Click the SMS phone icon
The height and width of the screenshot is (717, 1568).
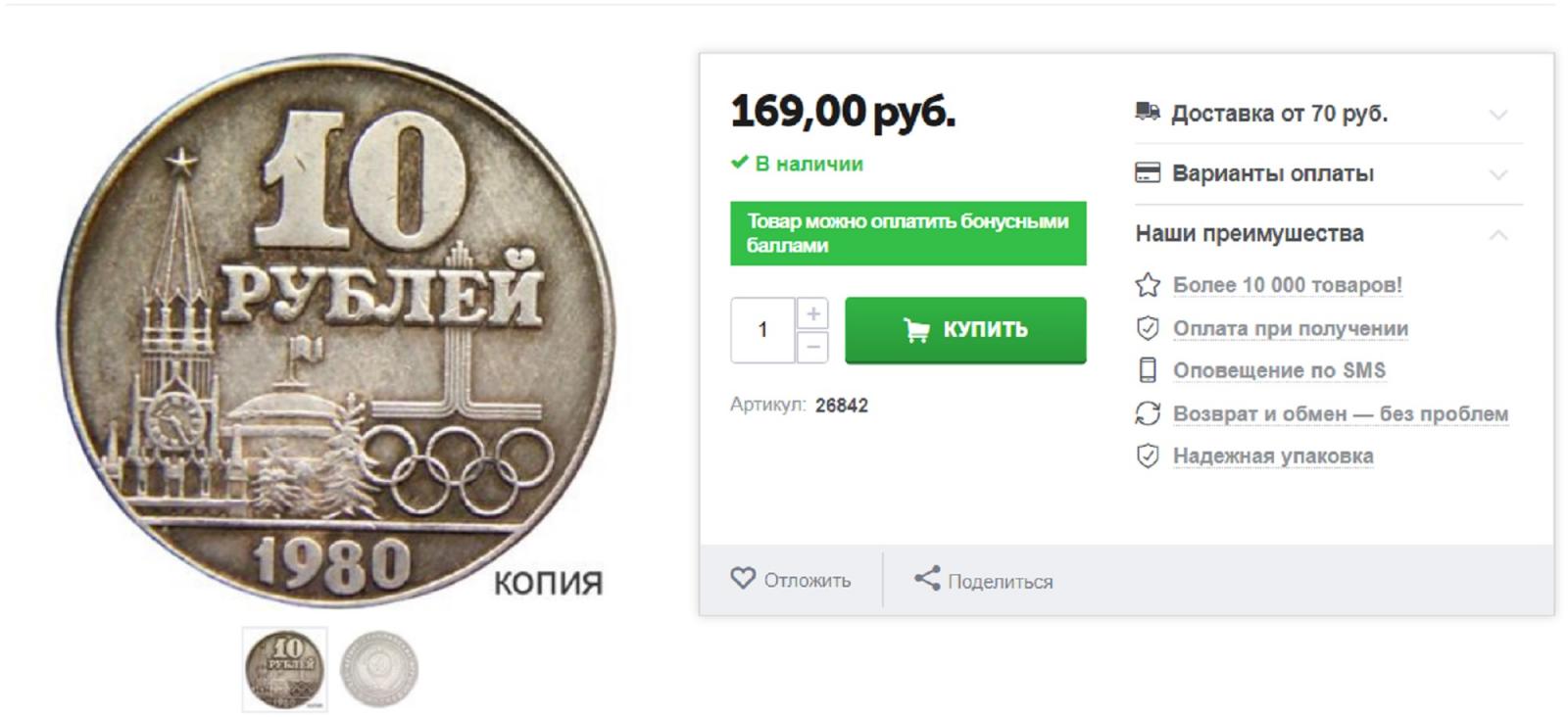[x=1148, y=370]
